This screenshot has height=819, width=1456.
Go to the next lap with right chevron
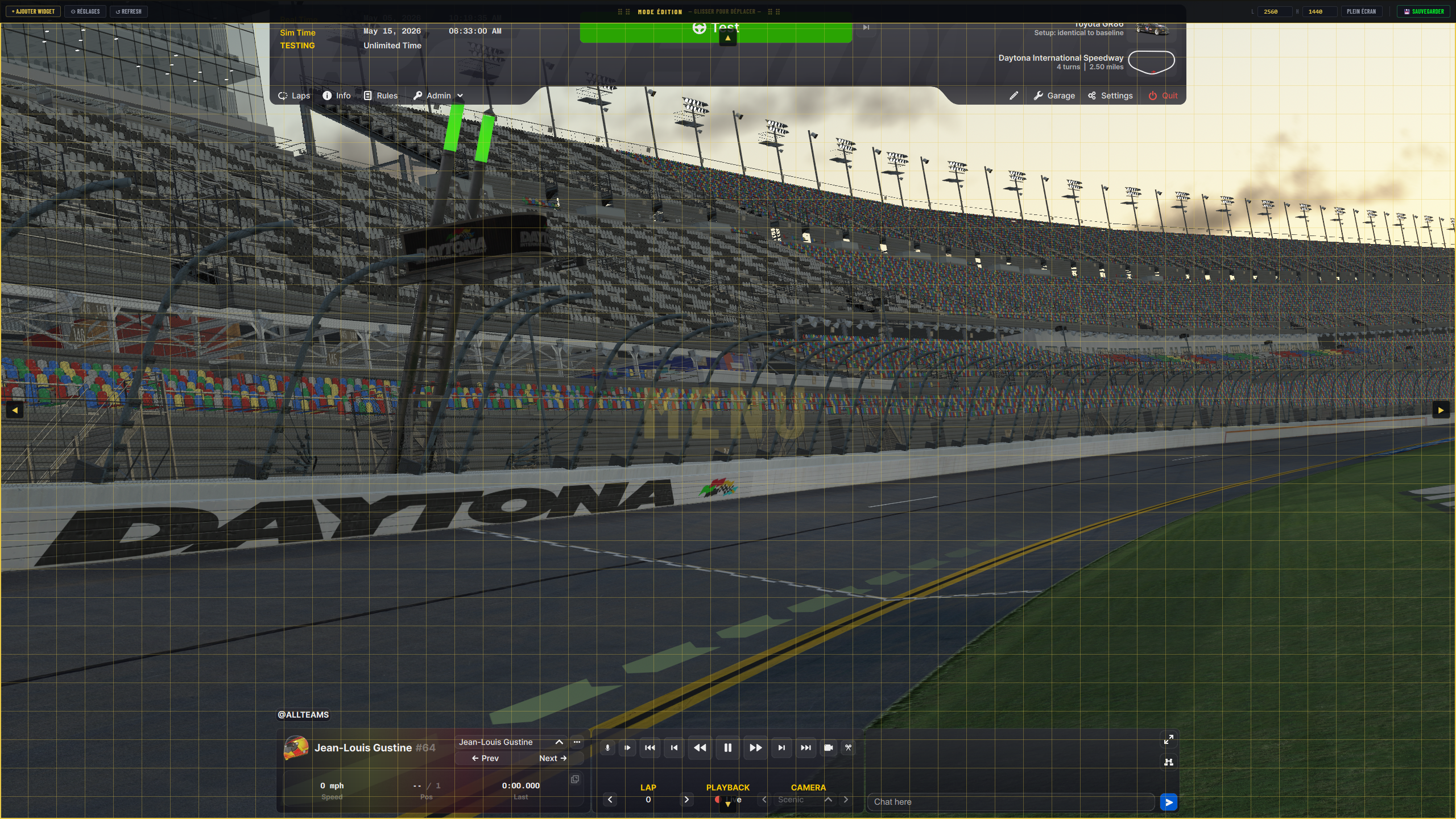(x=686, y=800)
